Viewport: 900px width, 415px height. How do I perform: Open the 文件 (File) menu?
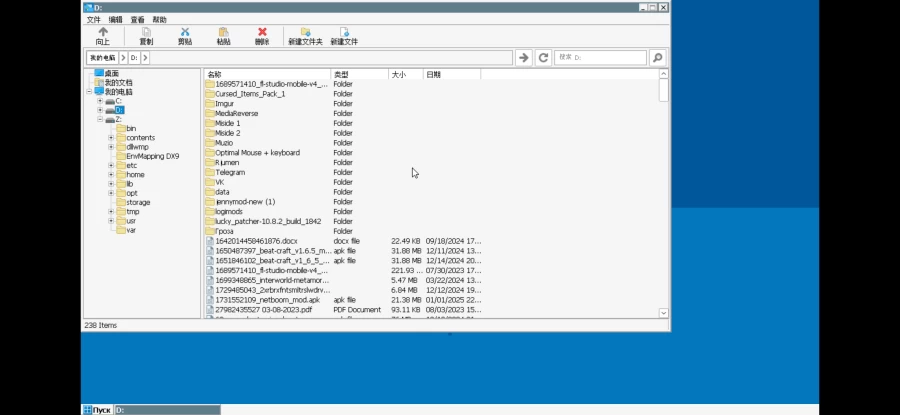[93, 19]
